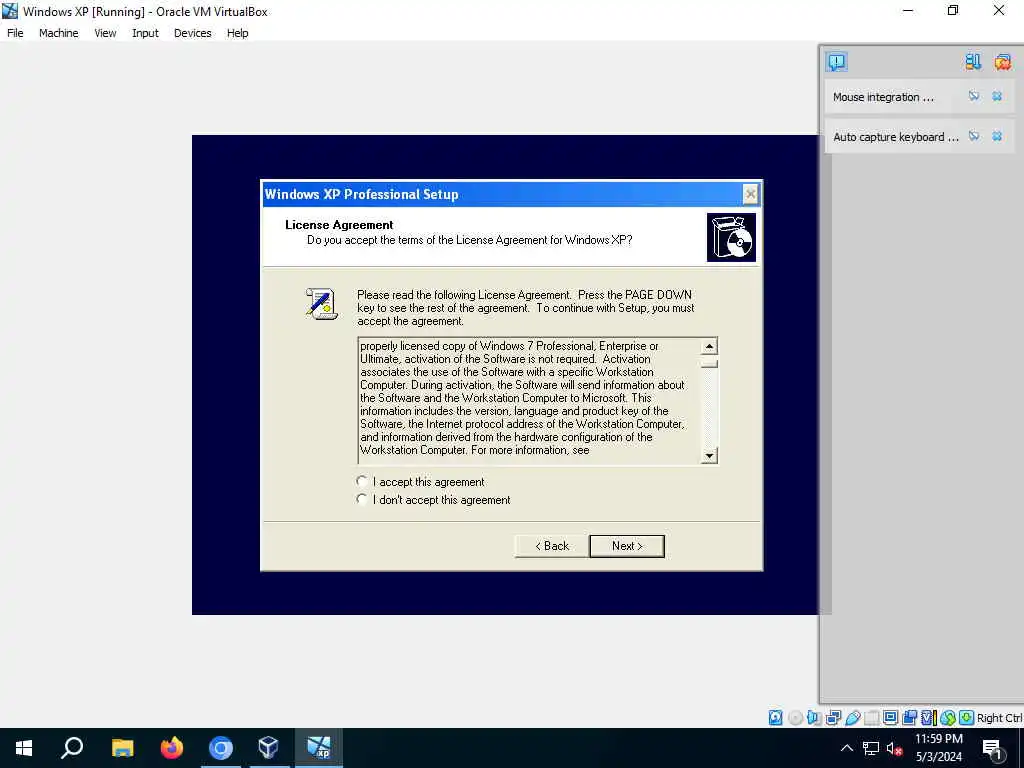Click the keyboard capture indicator beside Right Ctrl
Viewport: 1024px width, 768px height.
pyautogui.click(x=967, y=718)
